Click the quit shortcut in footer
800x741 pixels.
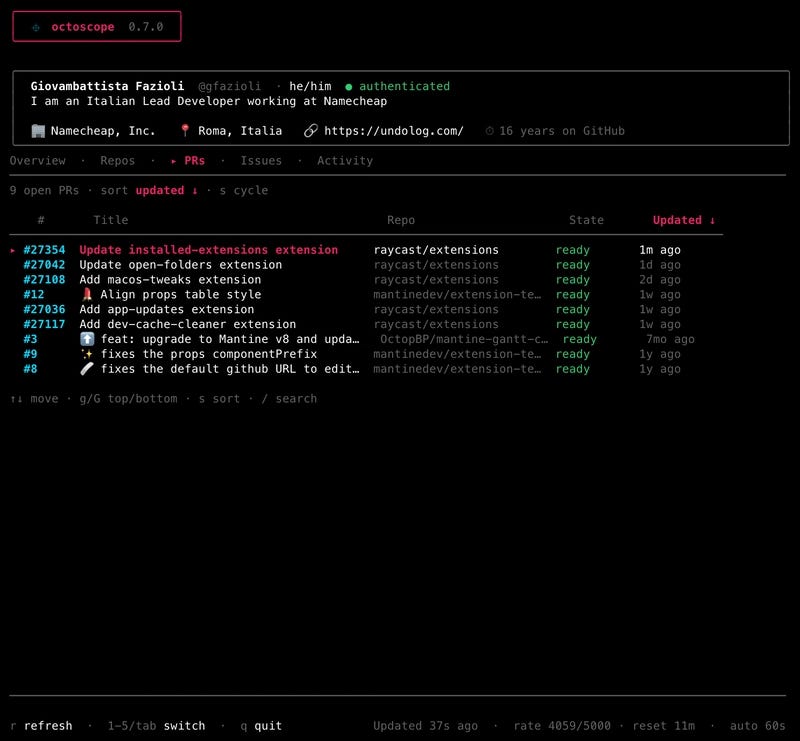(261, 726)
